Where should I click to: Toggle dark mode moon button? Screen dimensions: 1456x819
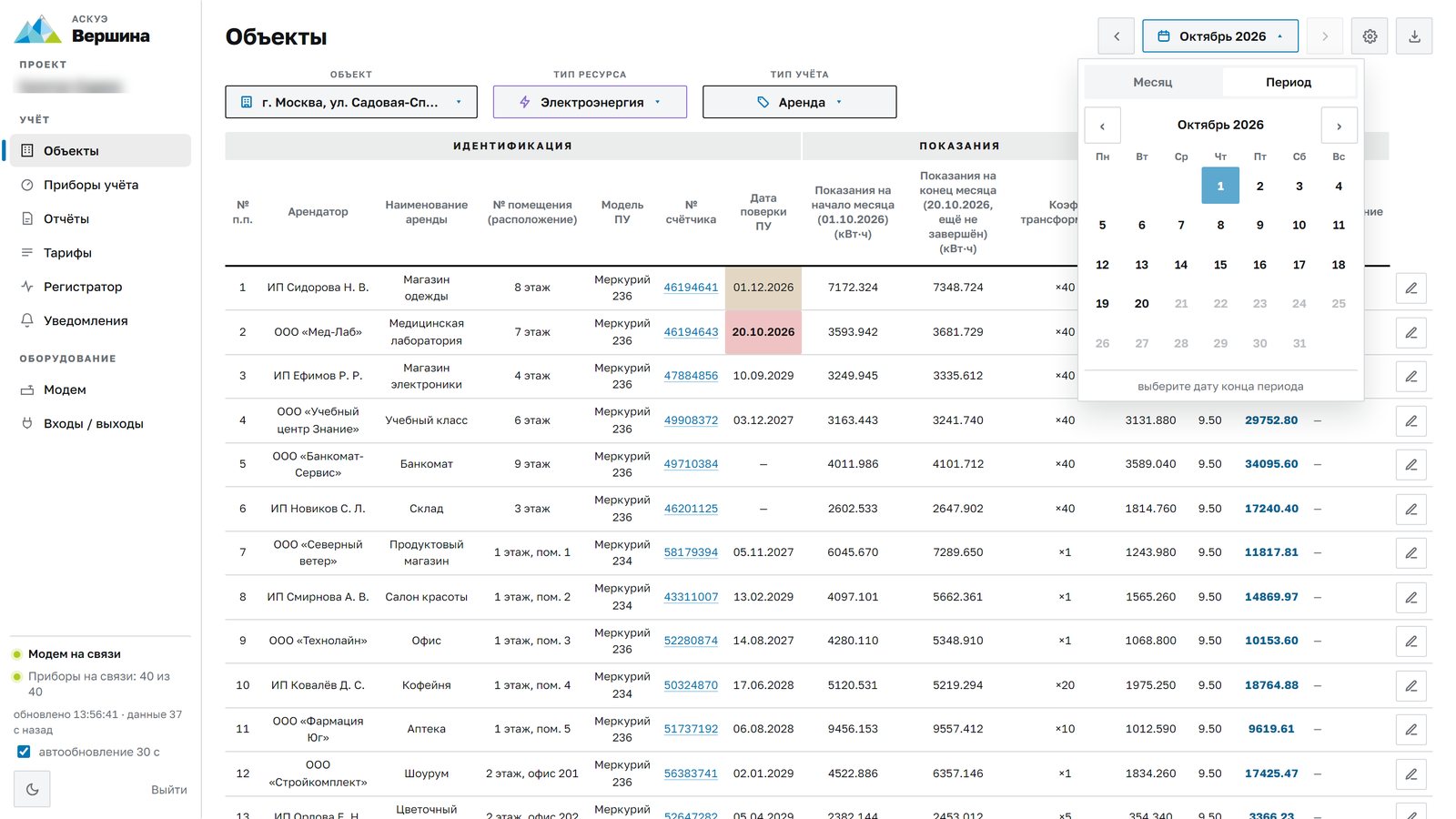32,789
